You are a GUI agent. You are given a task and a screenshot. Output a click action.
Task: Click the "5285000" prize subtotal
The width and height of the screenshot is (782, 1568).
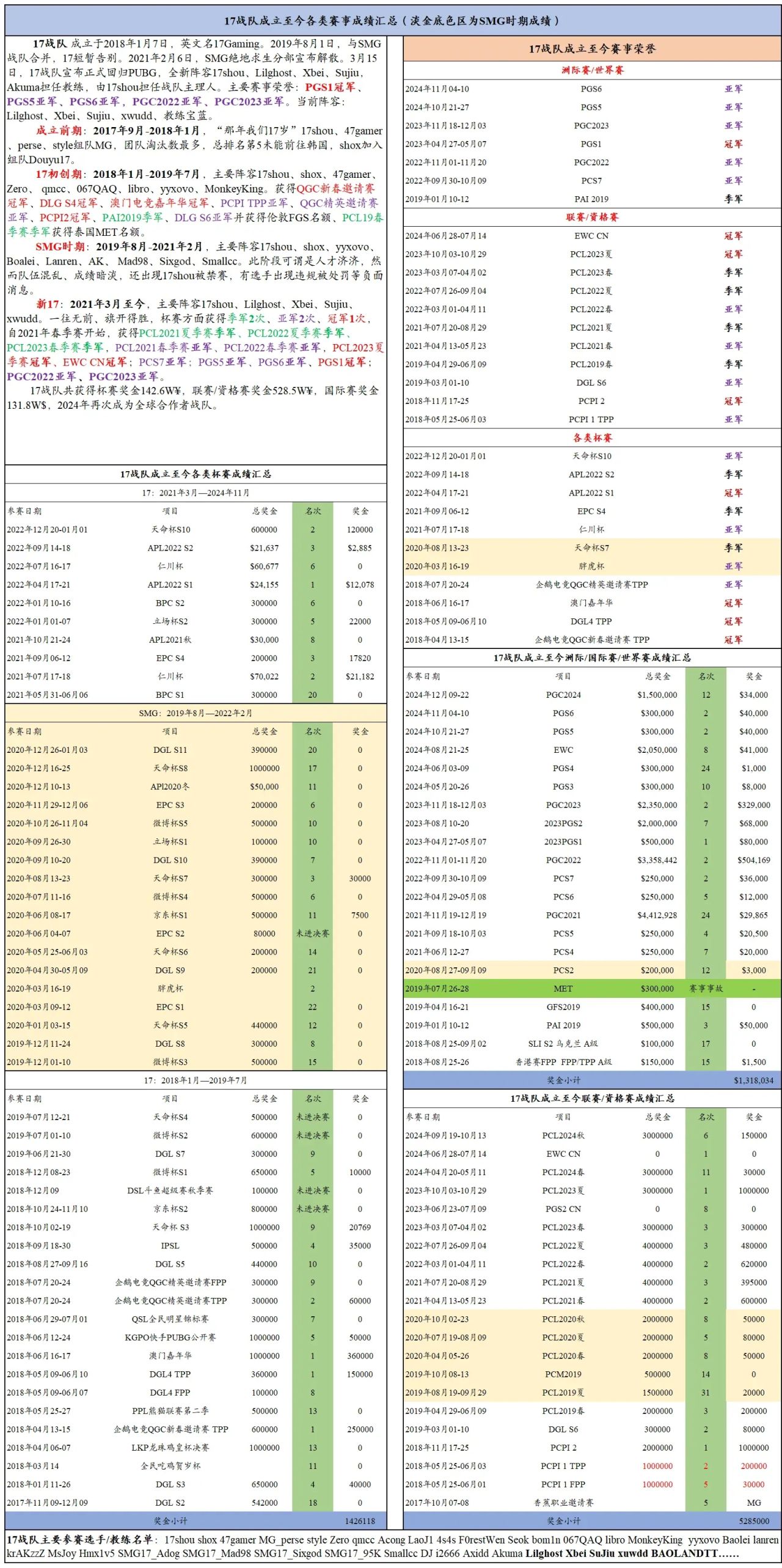point(753,1520)
